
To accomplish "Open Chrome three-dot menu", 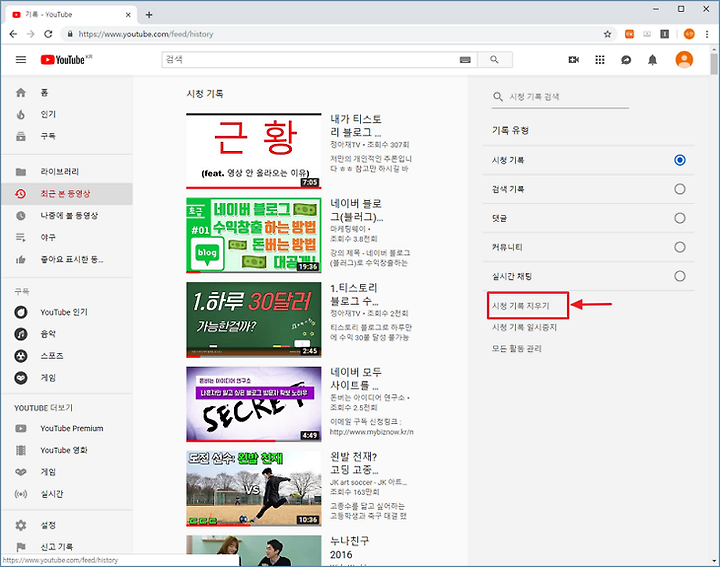I will pyautogui.click(x=707, y=34).
